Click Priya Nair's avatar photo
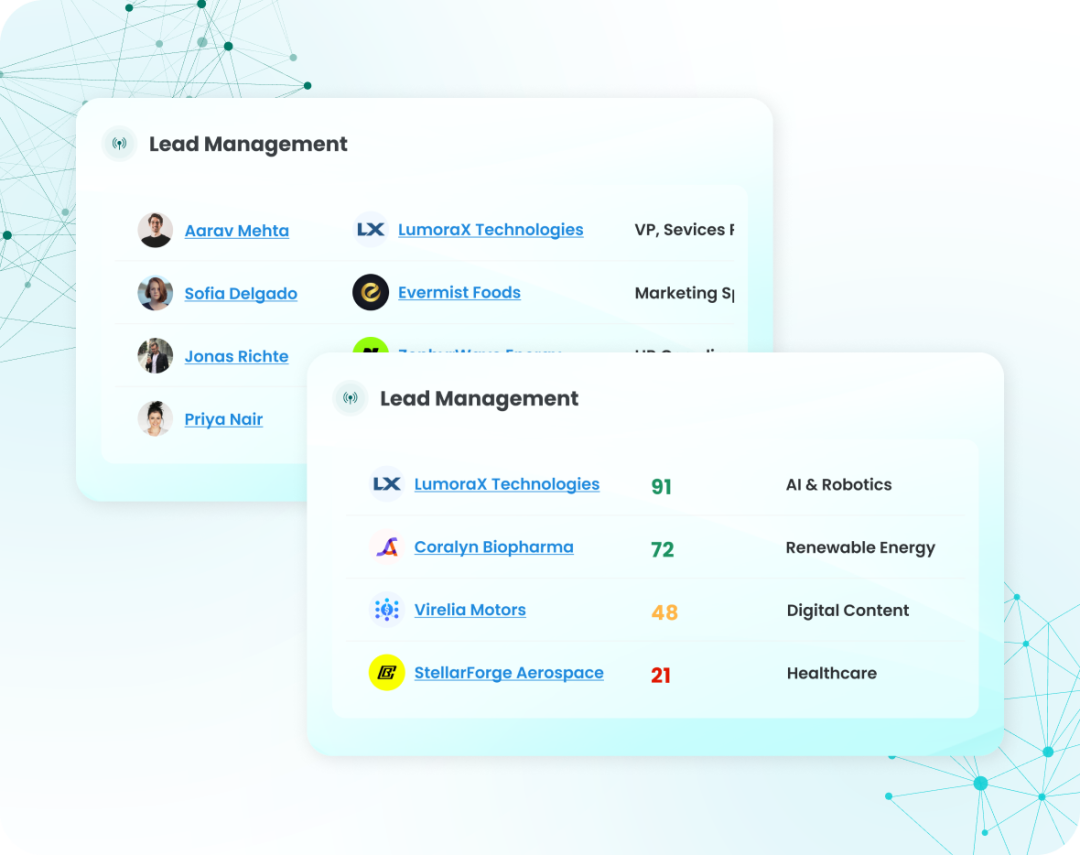Image resolution: width=1080 pixels, height=855 pixels. point(155,419)
